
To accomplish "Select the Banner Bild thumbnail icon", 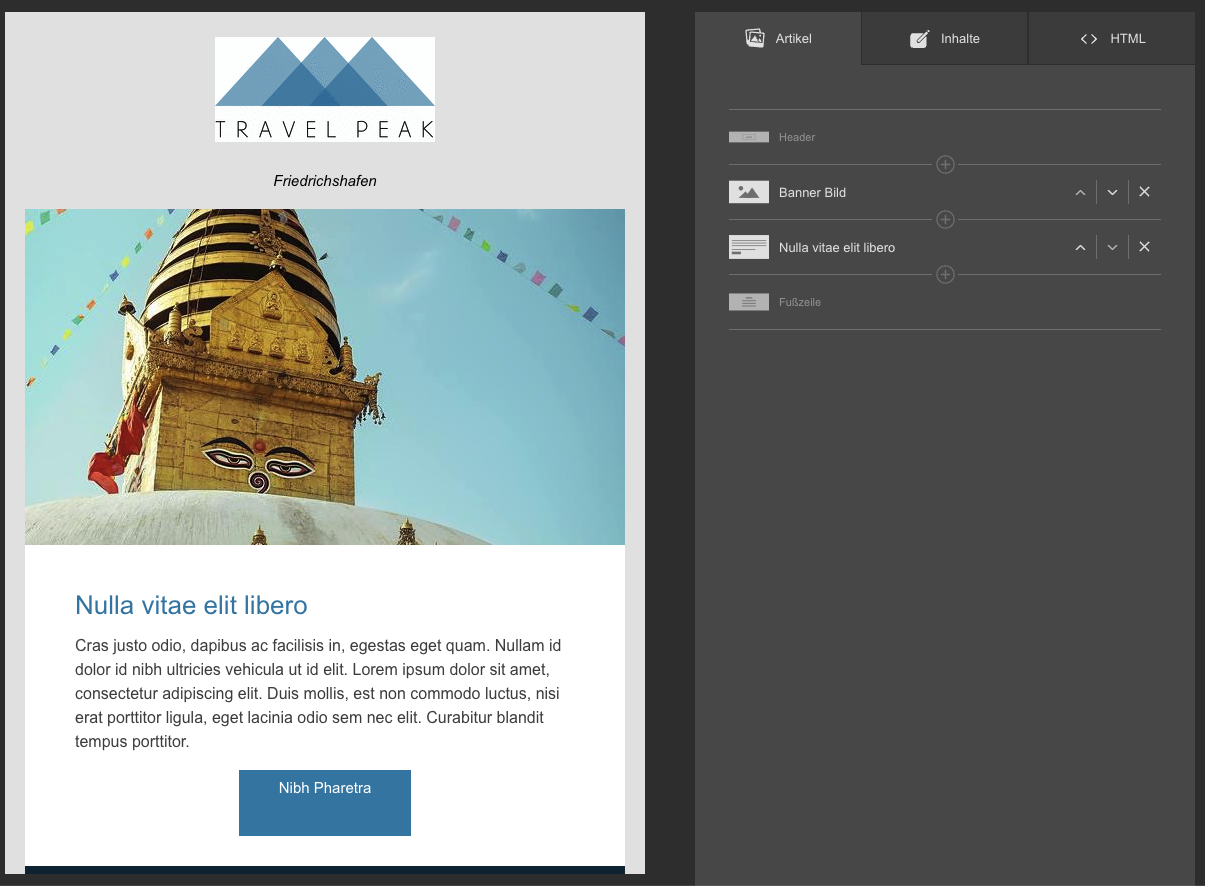I will (x=748, y=192).
